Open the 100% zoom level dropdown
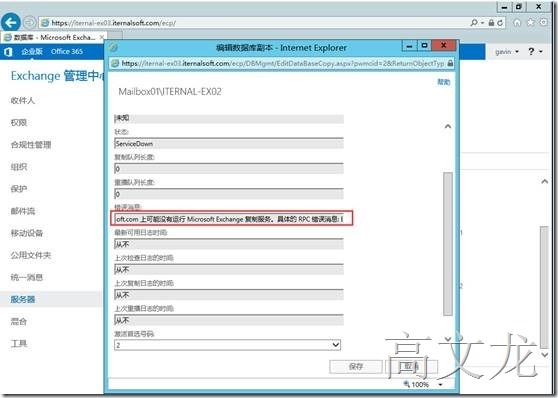Viewport: 558px width, 398px height. 441,385
